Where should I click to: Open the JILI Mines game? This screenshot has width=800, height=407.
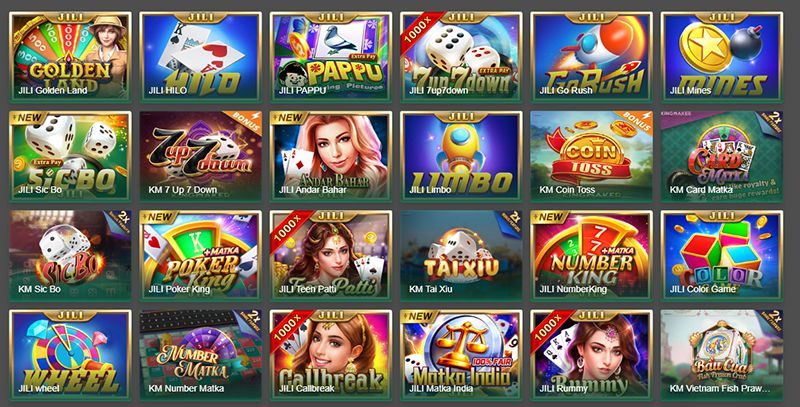722,57
